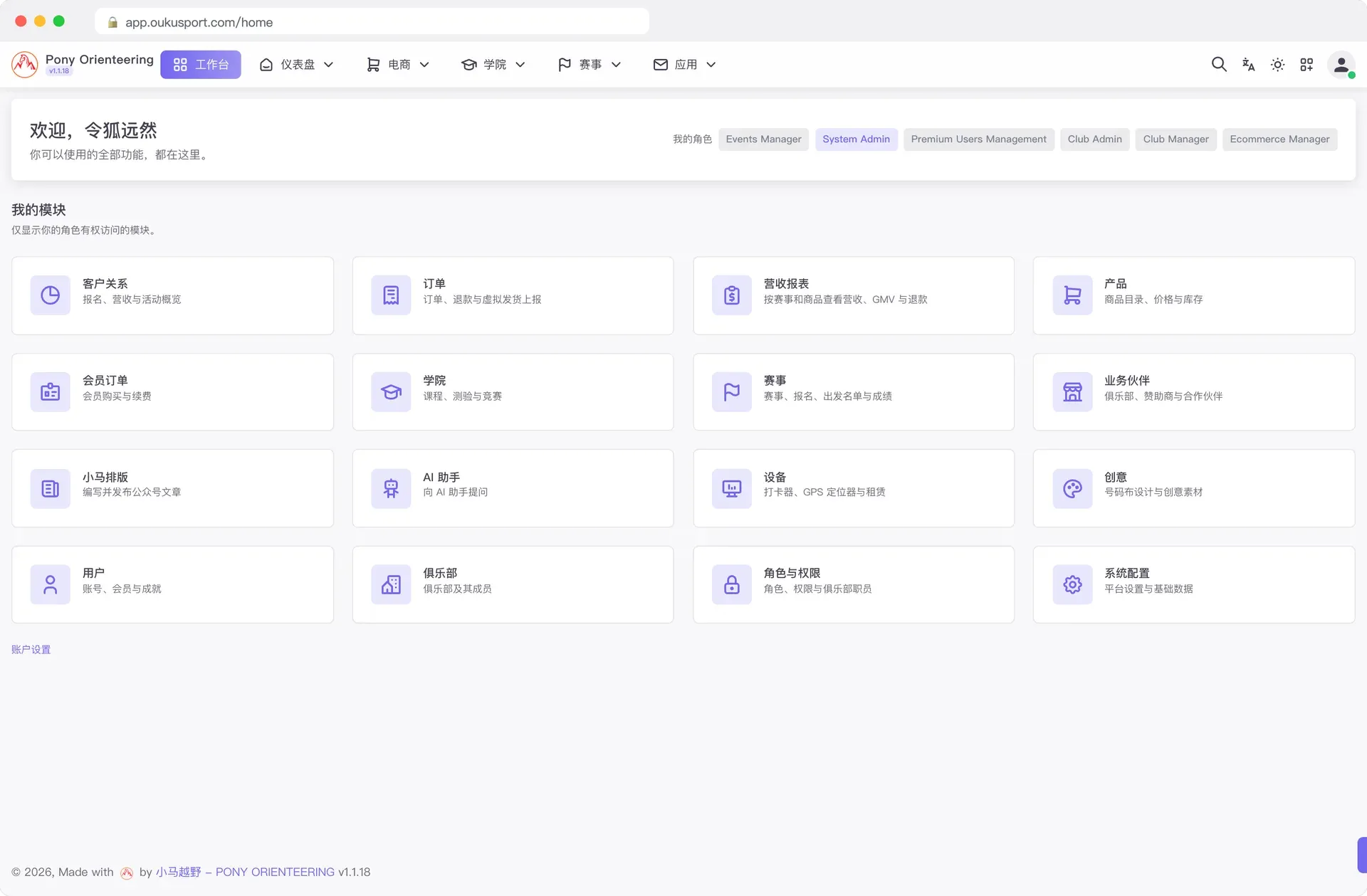Click the Club Admin role tag
The image size is (1367, 896).
pyautogui.click(x=1094, y=139)
